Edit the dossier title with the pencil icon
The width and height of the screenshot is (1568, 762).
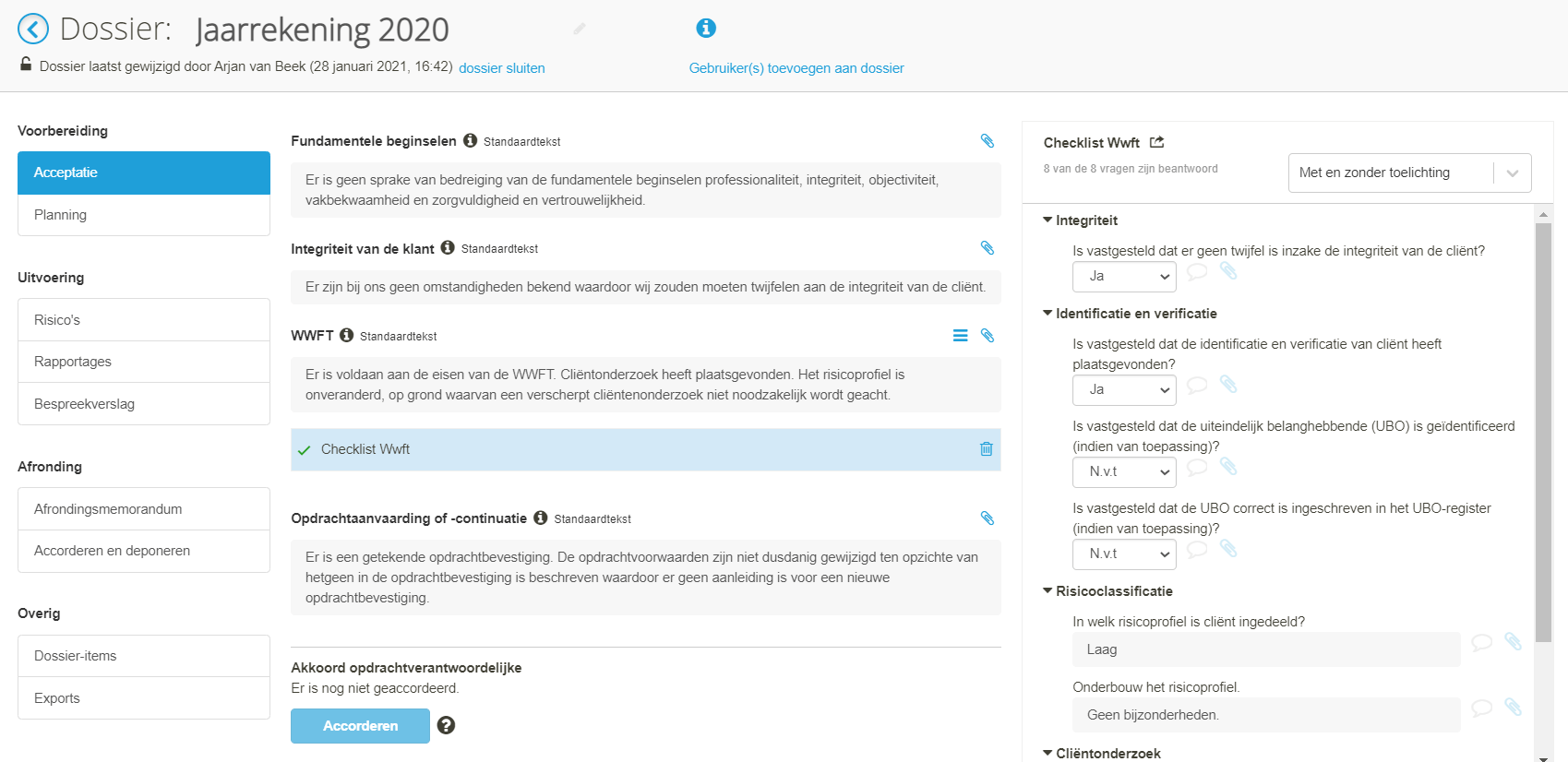(x=580, y=29)
